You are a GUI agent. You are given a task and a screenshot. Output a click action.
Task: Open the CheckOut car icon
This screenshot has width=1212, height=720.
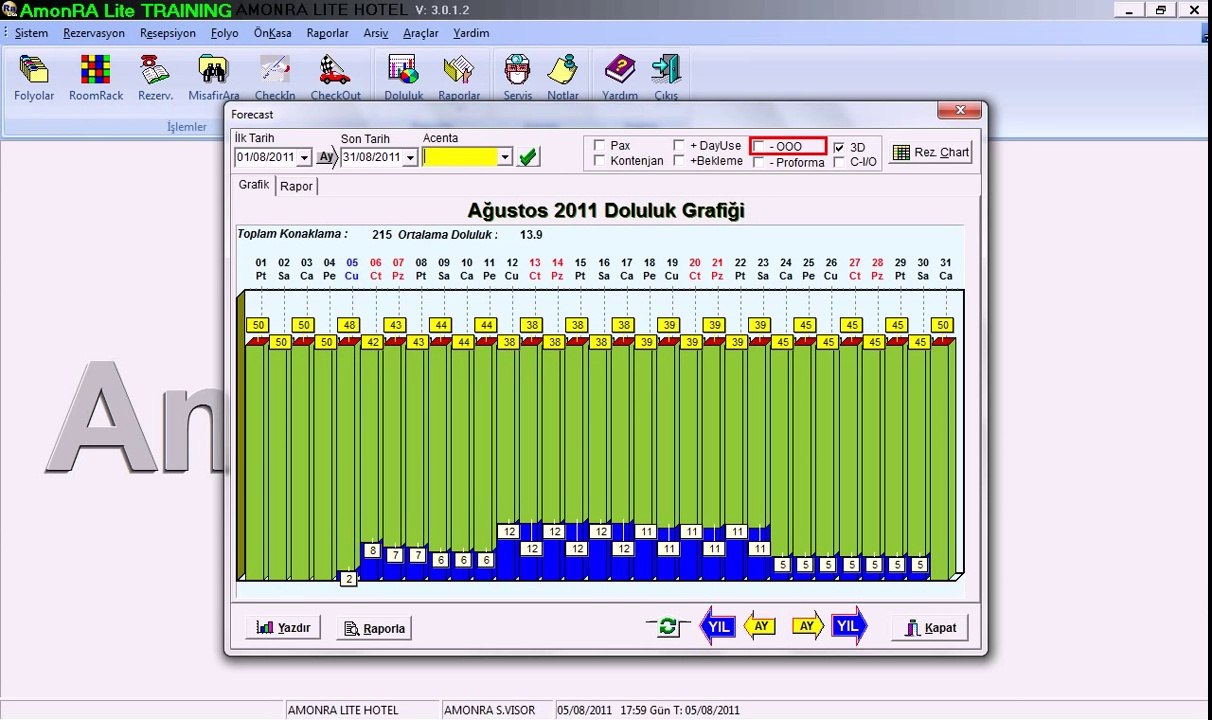click(x=335, y=77)
